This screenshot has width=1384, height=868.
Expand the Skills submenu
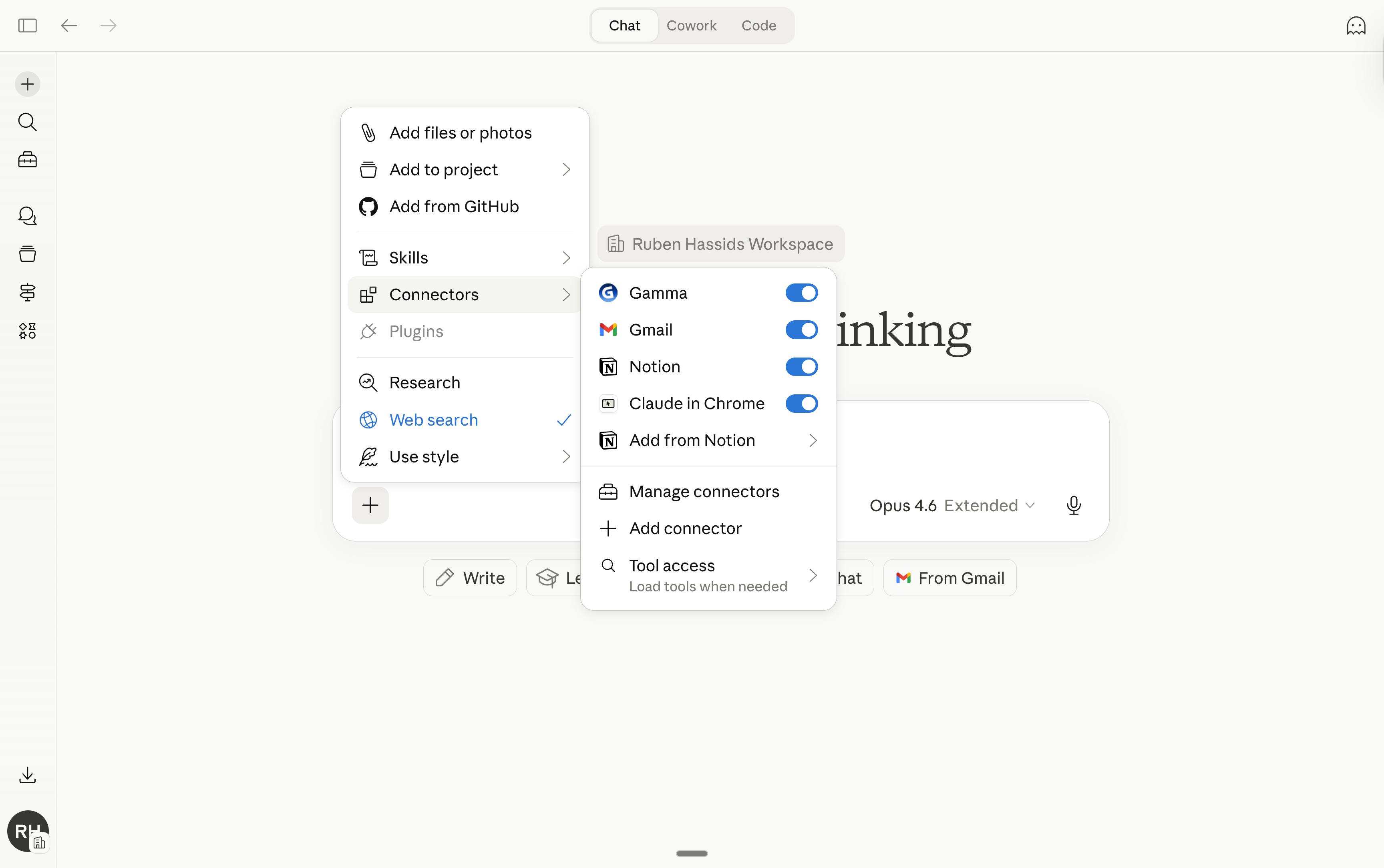click(465, 258)
